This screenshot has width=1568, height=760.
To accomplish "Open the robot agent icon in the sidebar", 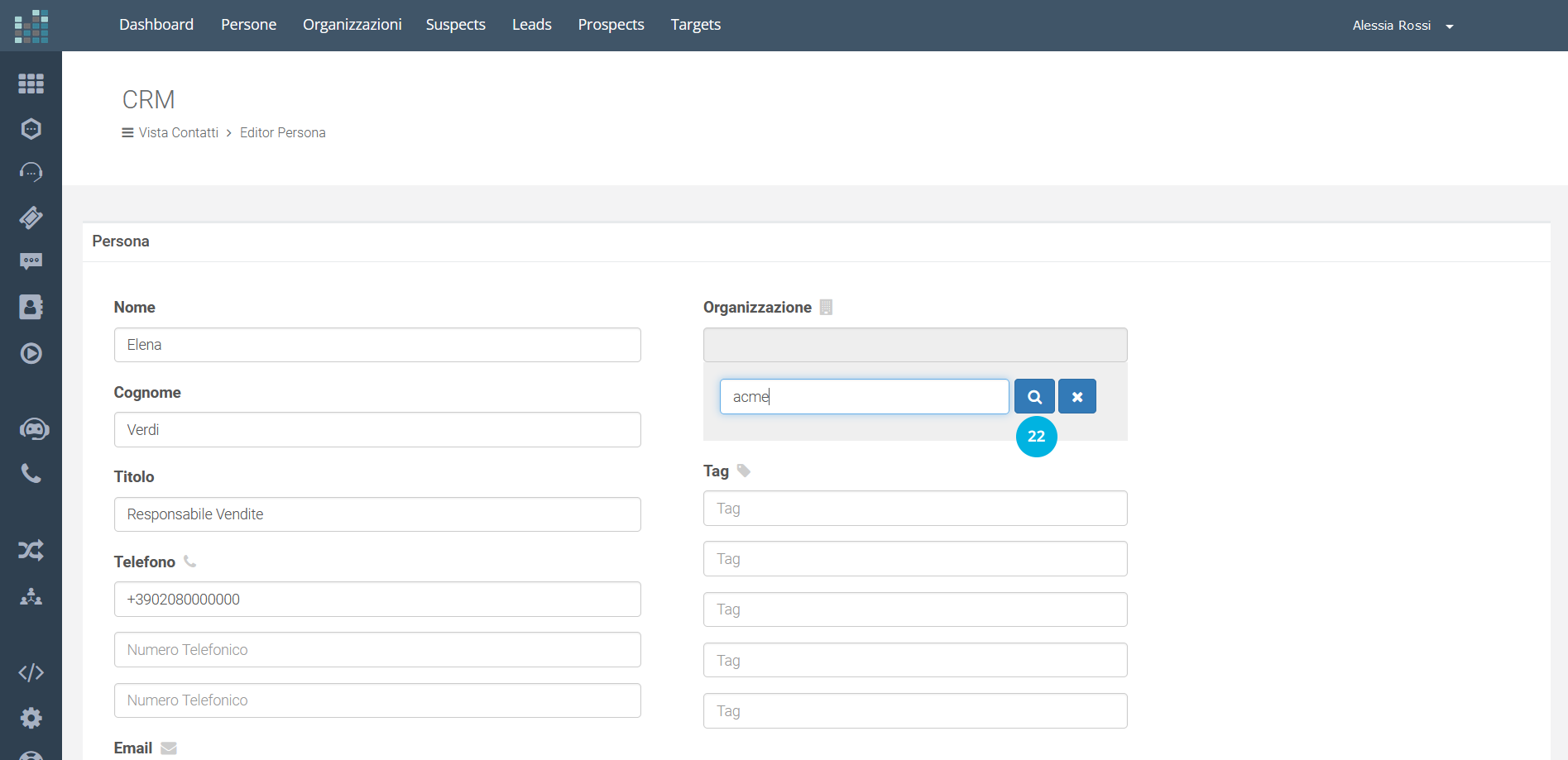I will [34, 428].
